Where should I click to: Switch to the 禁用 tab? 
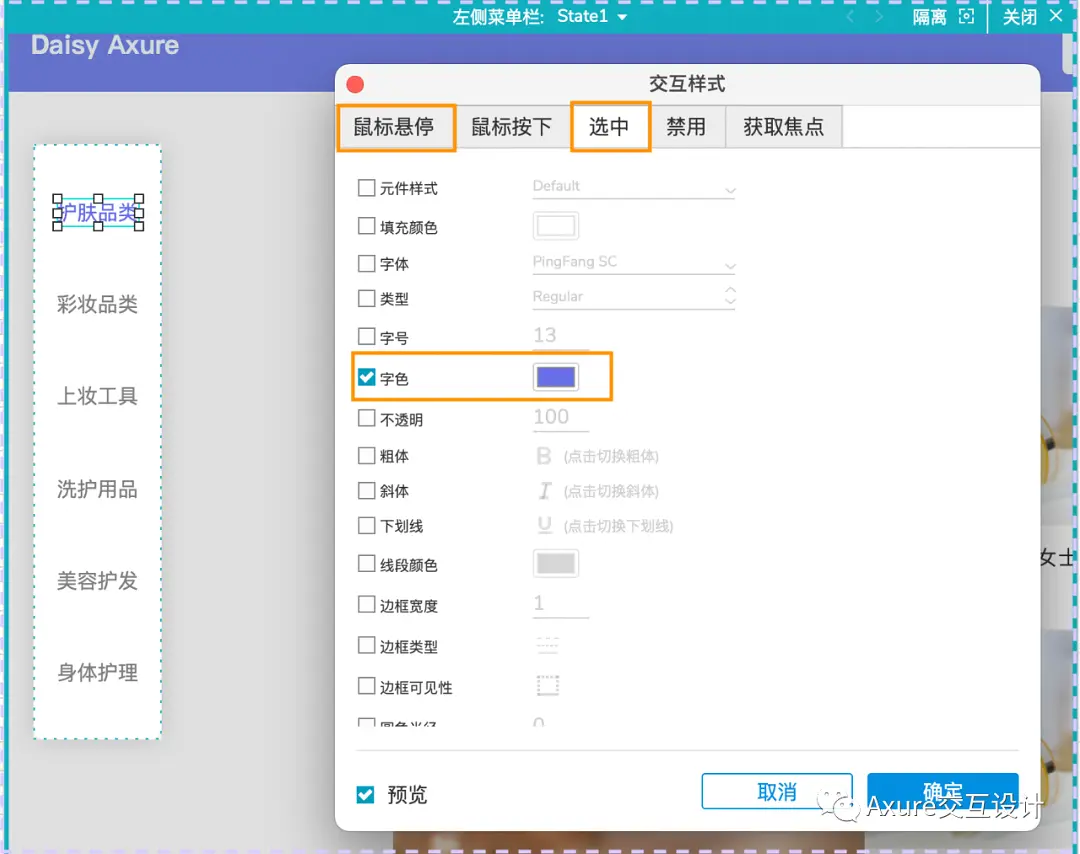[x=688, y=126]
